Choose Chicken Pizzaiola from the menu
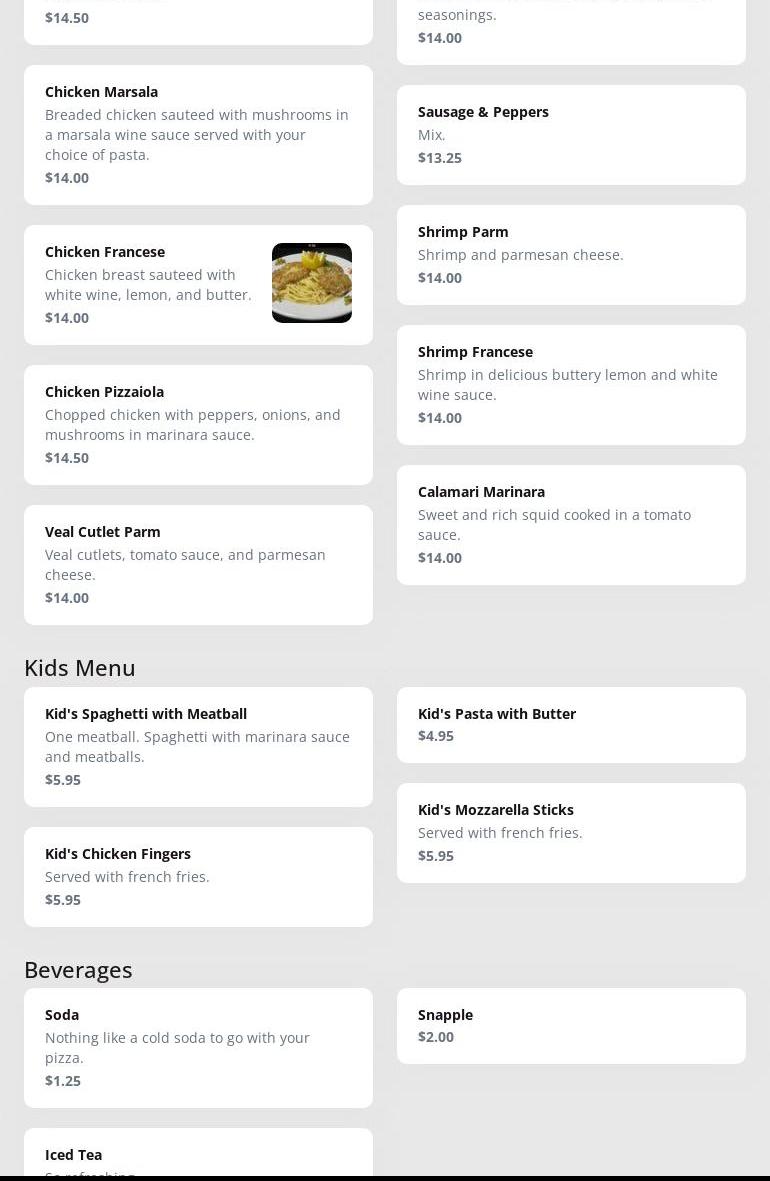The width and height of the screenshot is (770, 1181). tap(198, 425)
